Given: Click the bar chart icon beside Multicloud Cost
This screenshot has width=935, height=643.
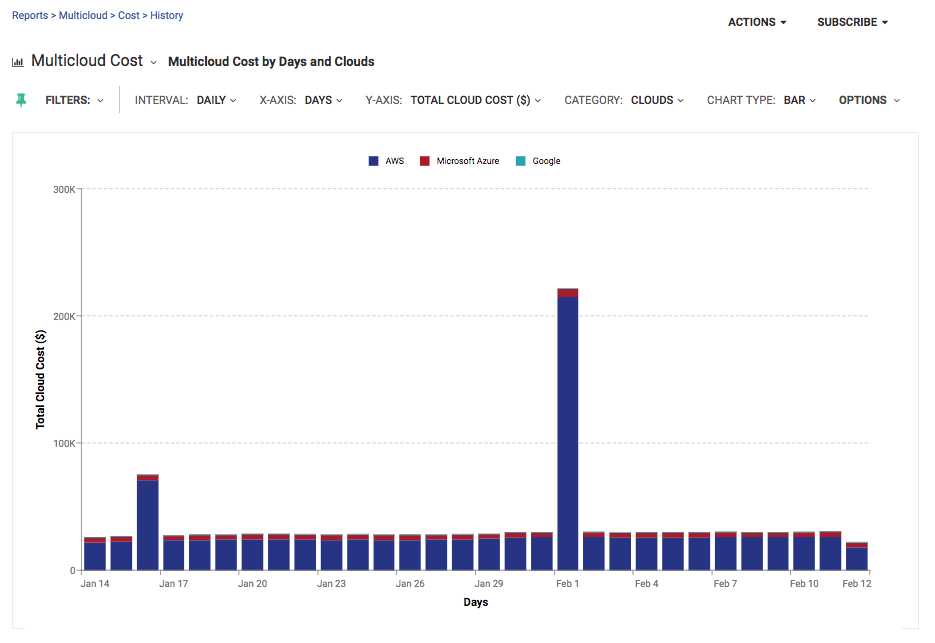Looking at the screenshot, I should click(17, 61).
